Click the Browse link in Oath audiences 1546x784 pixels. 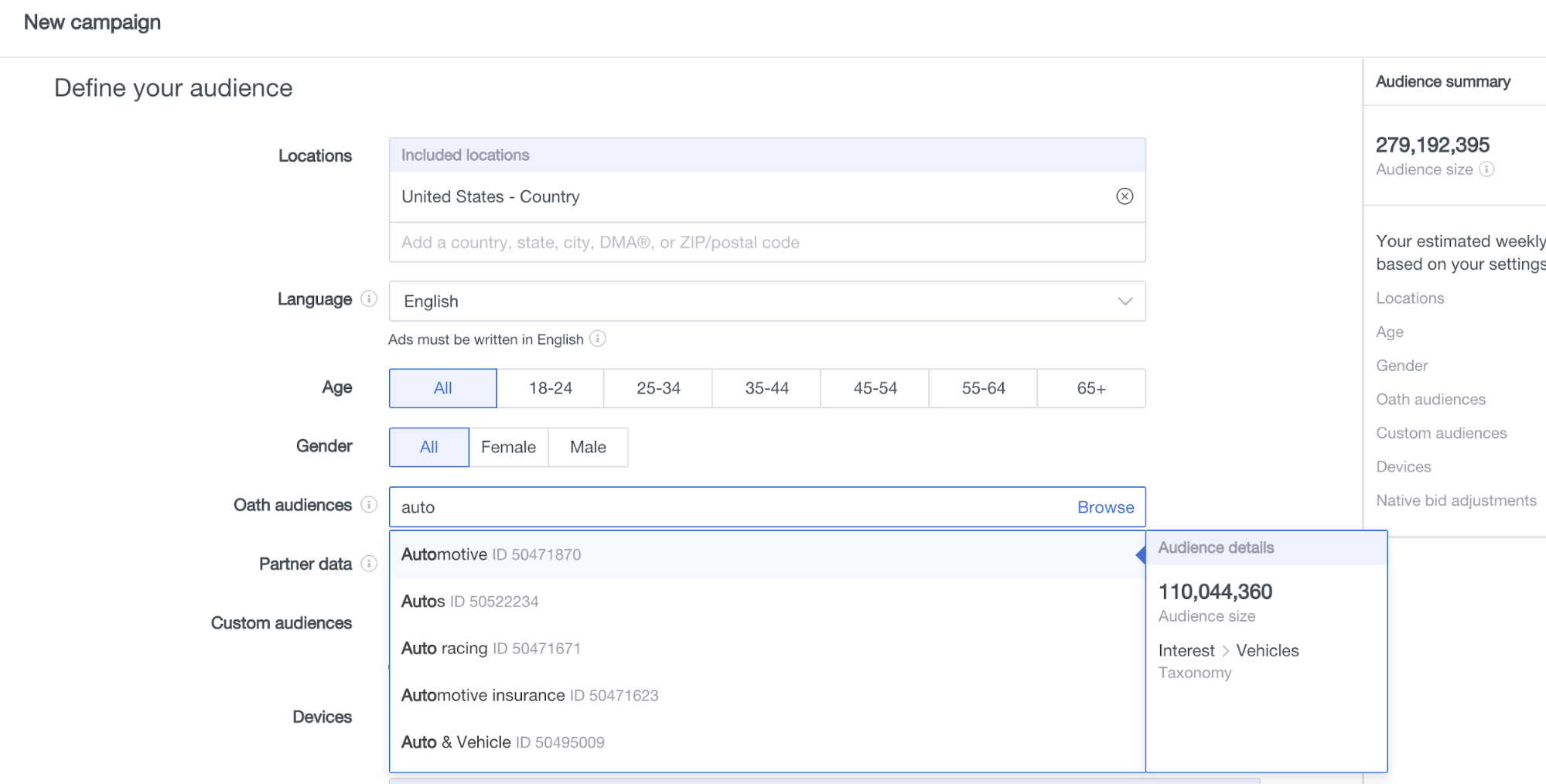1105,507
